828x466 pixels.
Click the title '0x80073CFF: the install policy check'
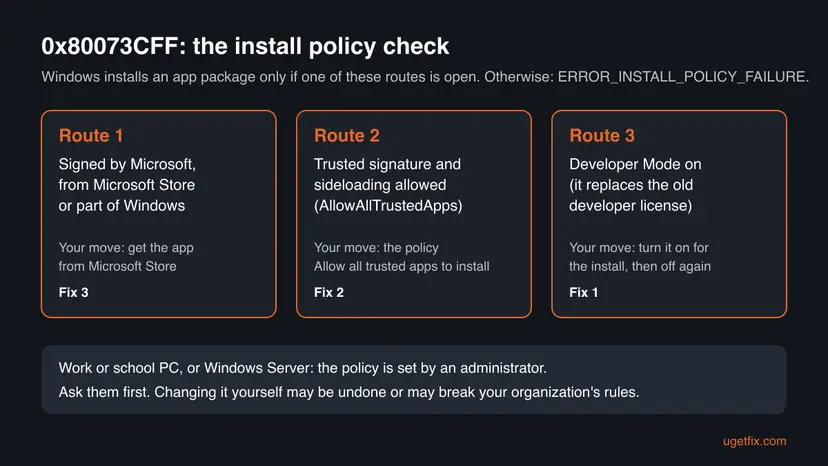[x=245, y=46]
